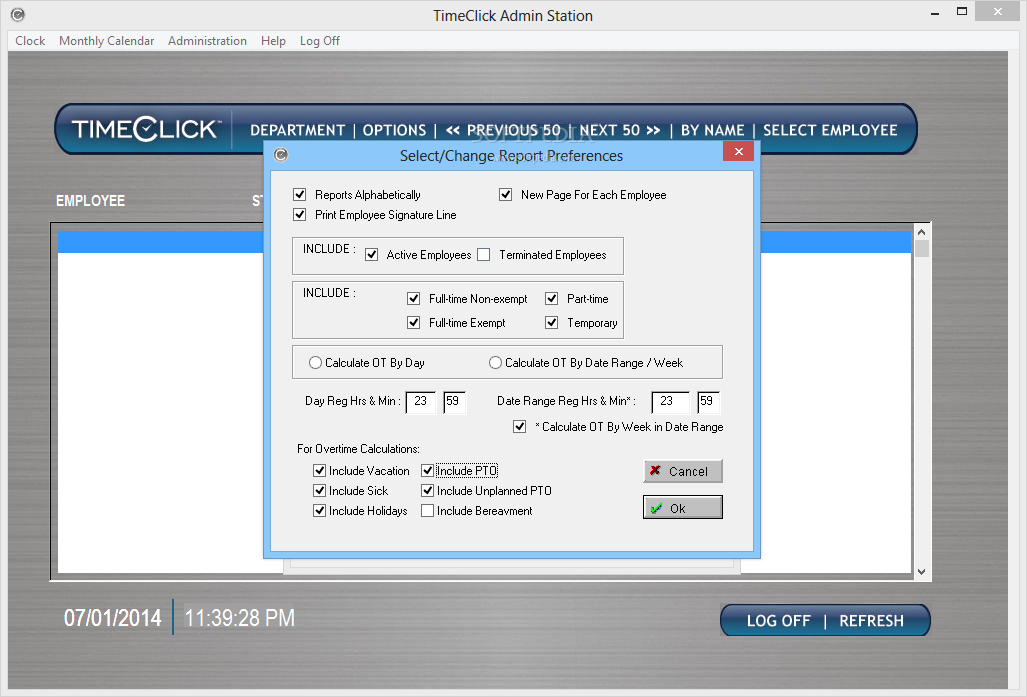The height and width of the screenshot is (697, 1027).
Task: Click SELECT EMPLOYEE in the banner
Action: (x=830, y=130)
